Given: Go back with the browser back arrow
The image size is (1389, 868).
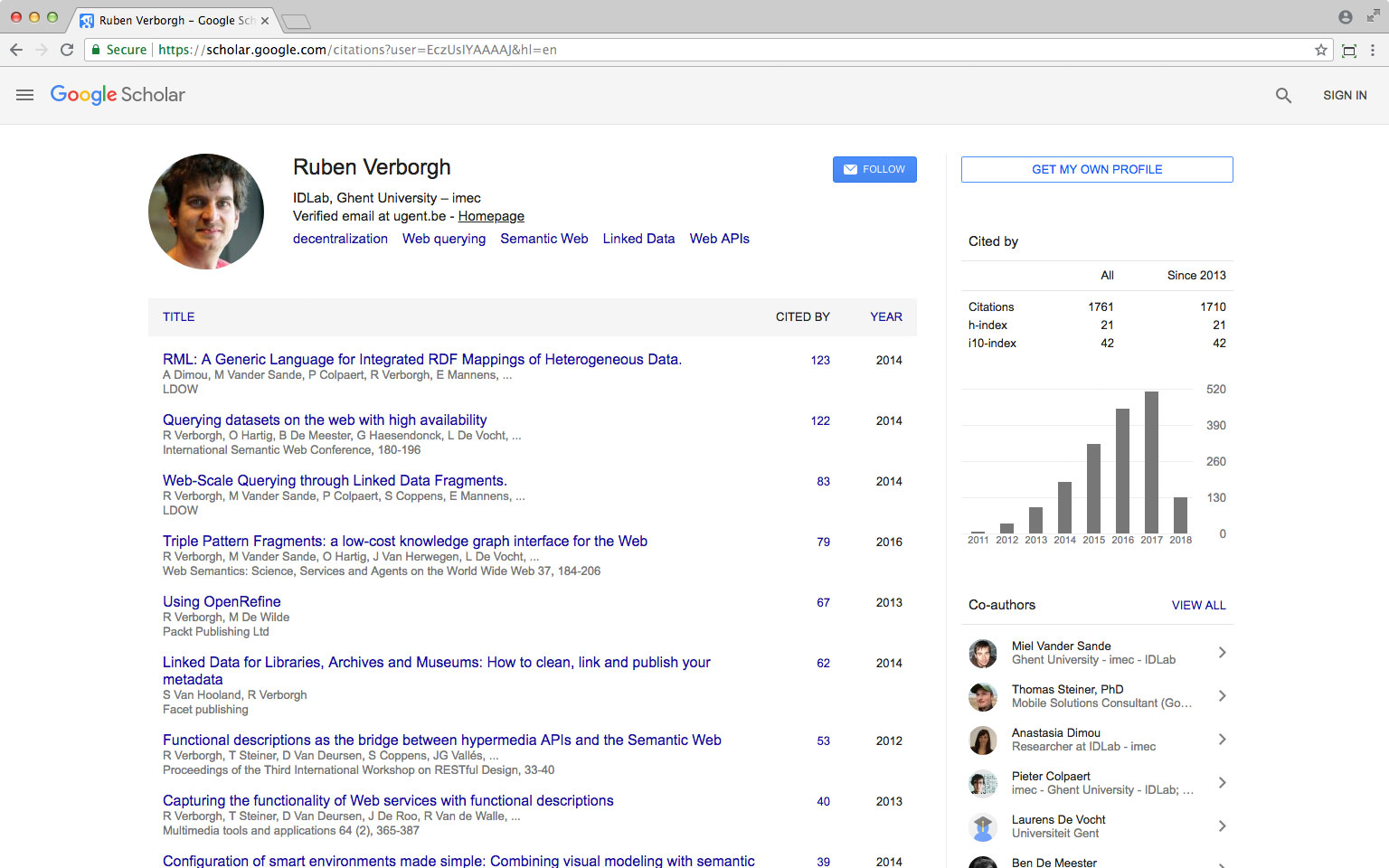Looking at the screenshot, I should click(16, 50).
